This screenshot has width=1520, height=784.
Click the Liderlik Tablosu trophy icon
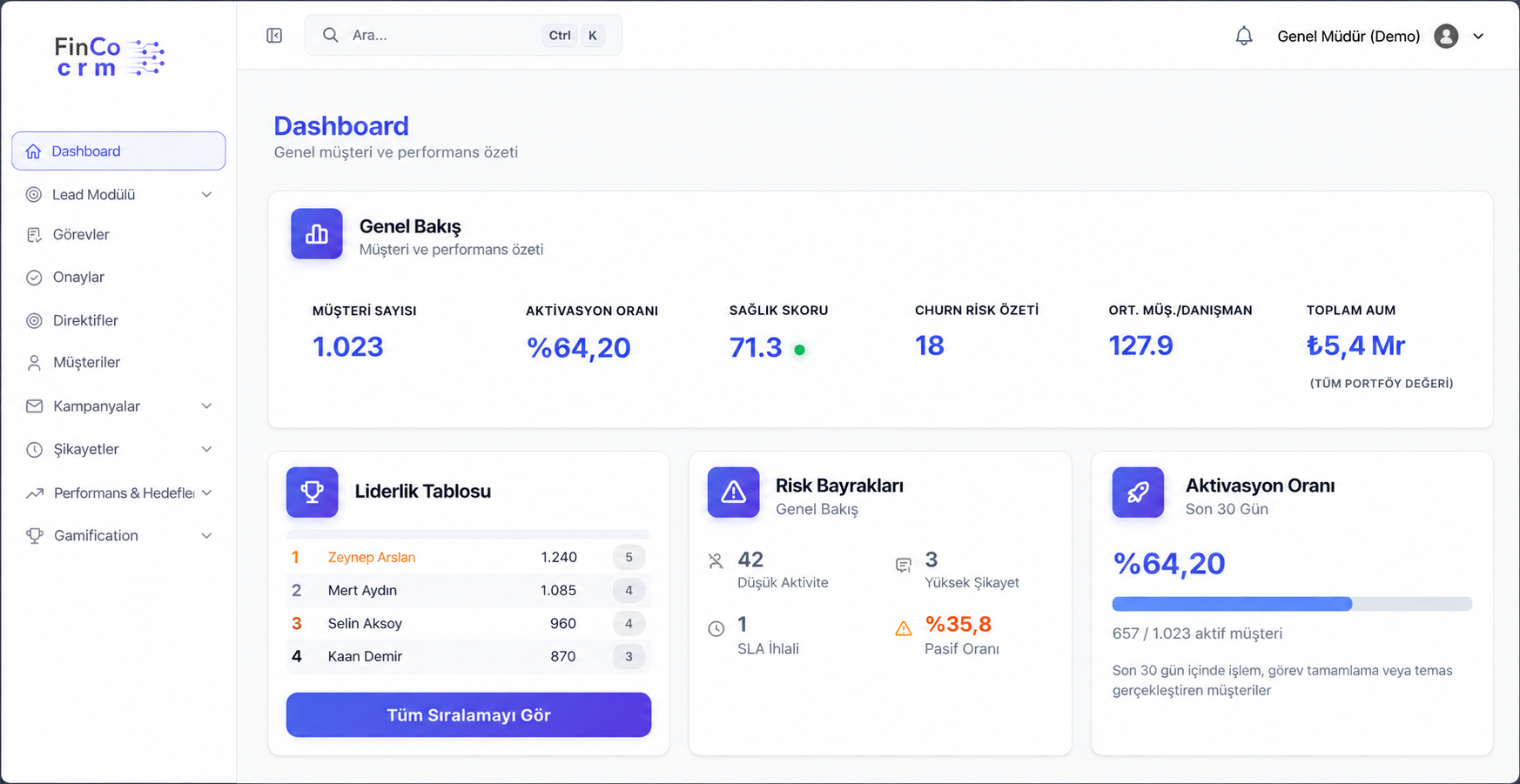[x=312, y=492]
